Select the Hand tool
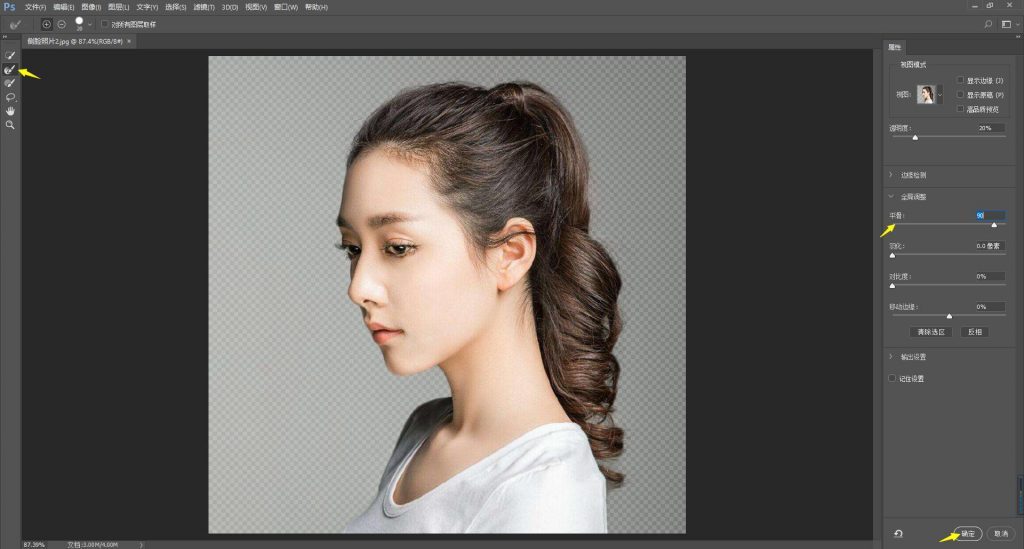Viewport: 1024px width, 549px height. click(x=10, y=111)
